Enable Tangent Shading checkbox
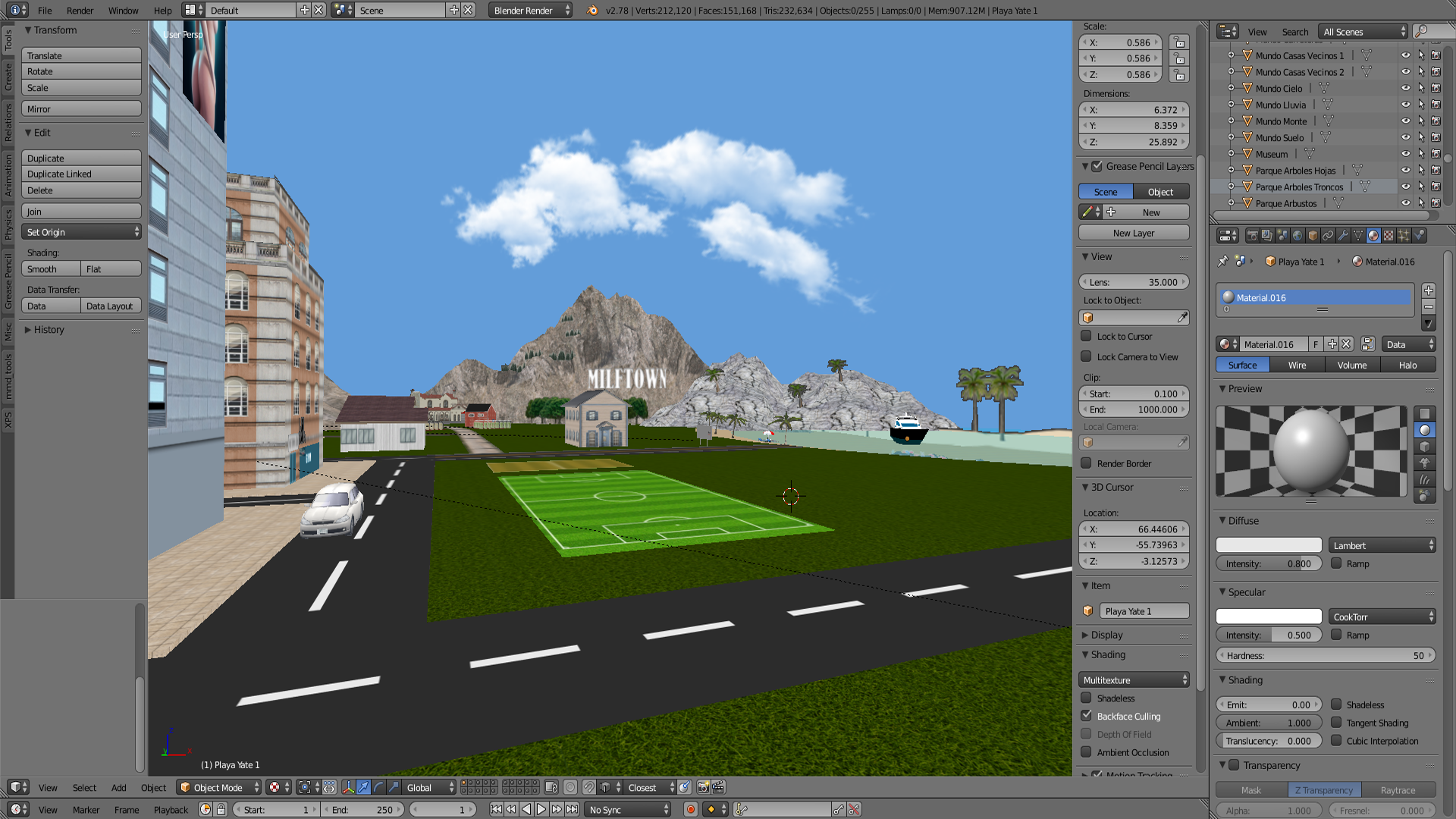The image size is (1456, 819). pos(1336,723)
